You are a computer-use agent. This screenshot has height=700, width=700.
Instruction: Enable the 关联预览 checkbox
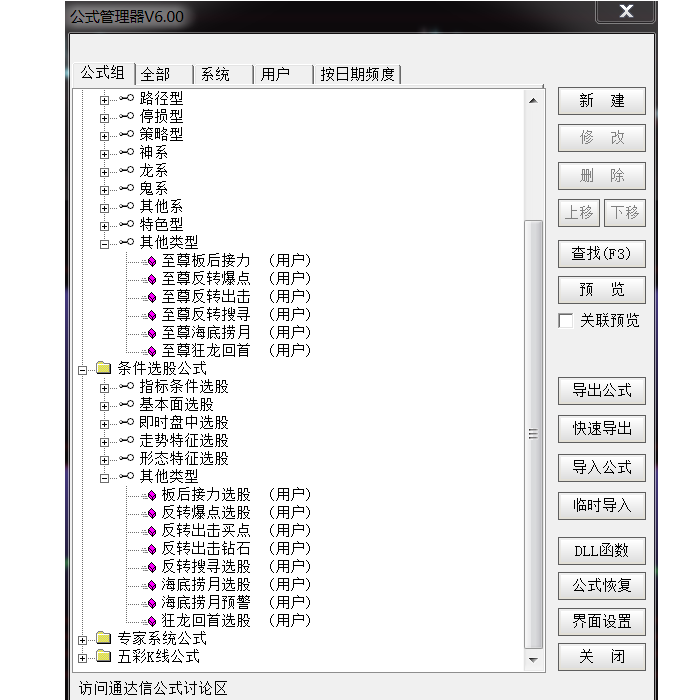(566, 321)
